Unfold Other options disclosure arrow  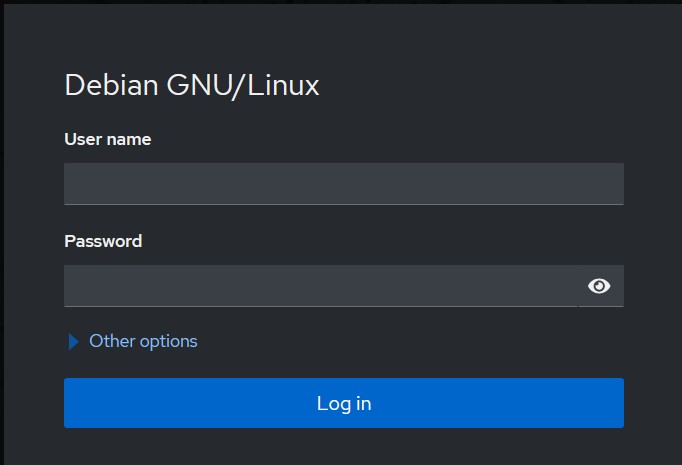[74, 341]
